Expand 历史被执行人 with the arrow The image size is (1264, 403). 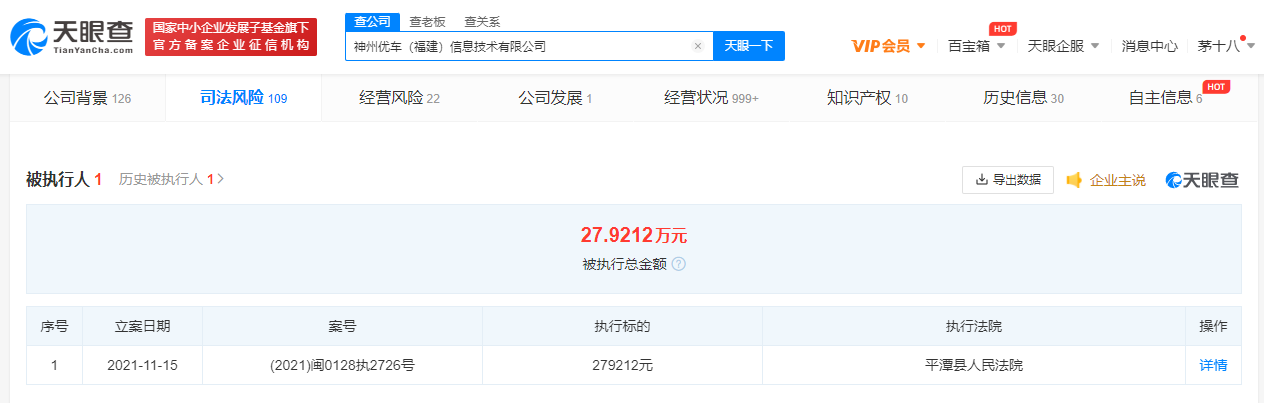(x=220, y=180)
